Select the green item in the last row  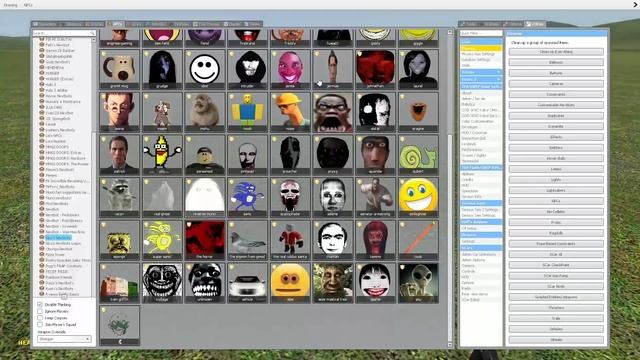click(x=119, y=325)
